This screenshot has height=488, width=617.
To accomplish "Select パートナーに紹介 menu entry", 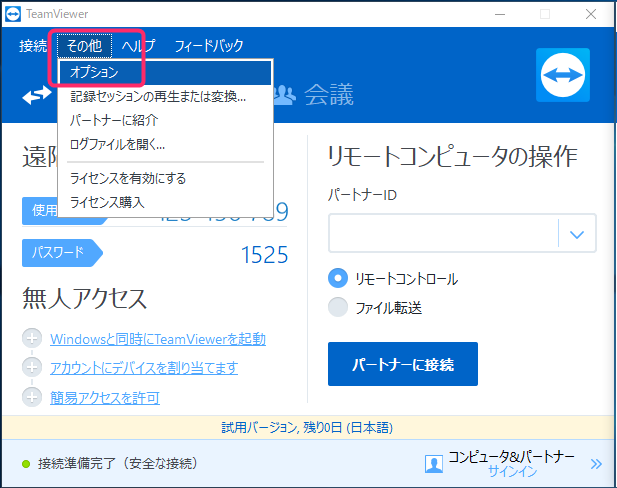I will [165, 120].
